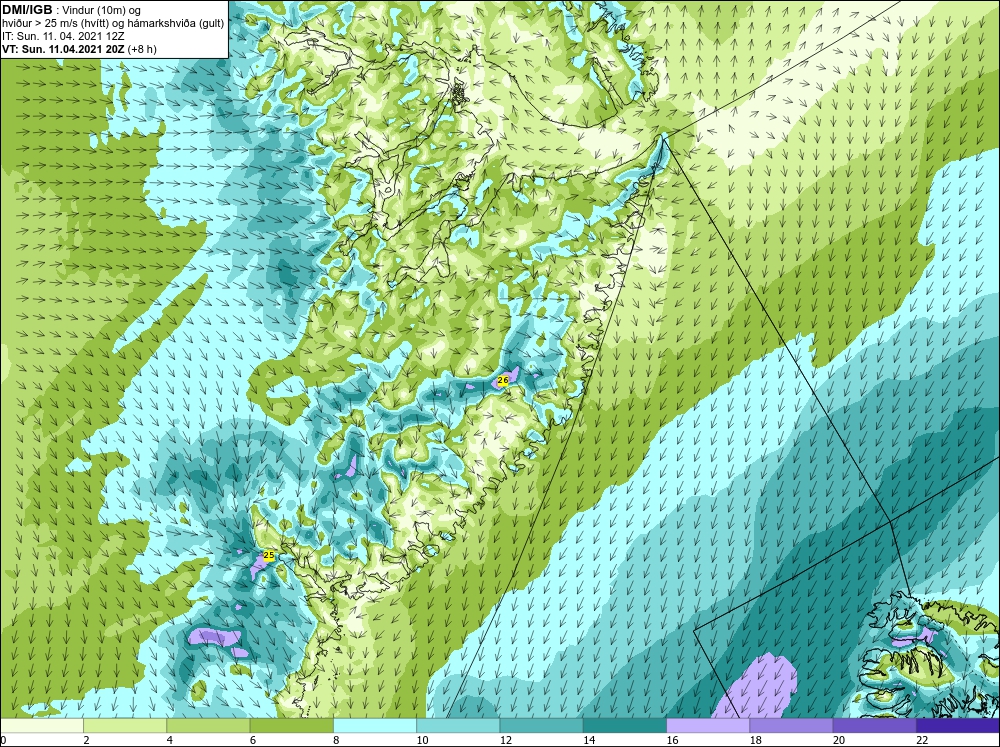Image resolution: width=1000 pixels, height=747 pixels.
Task: Click the 16–18 m/s light purple legend swatch
Action: [x=708, y=725]
